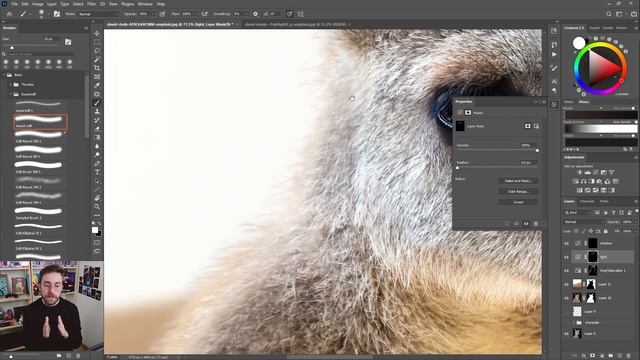Hide Layer 10 visibility eye
This screenshot has height=360, width=640.
coord(566,298)
